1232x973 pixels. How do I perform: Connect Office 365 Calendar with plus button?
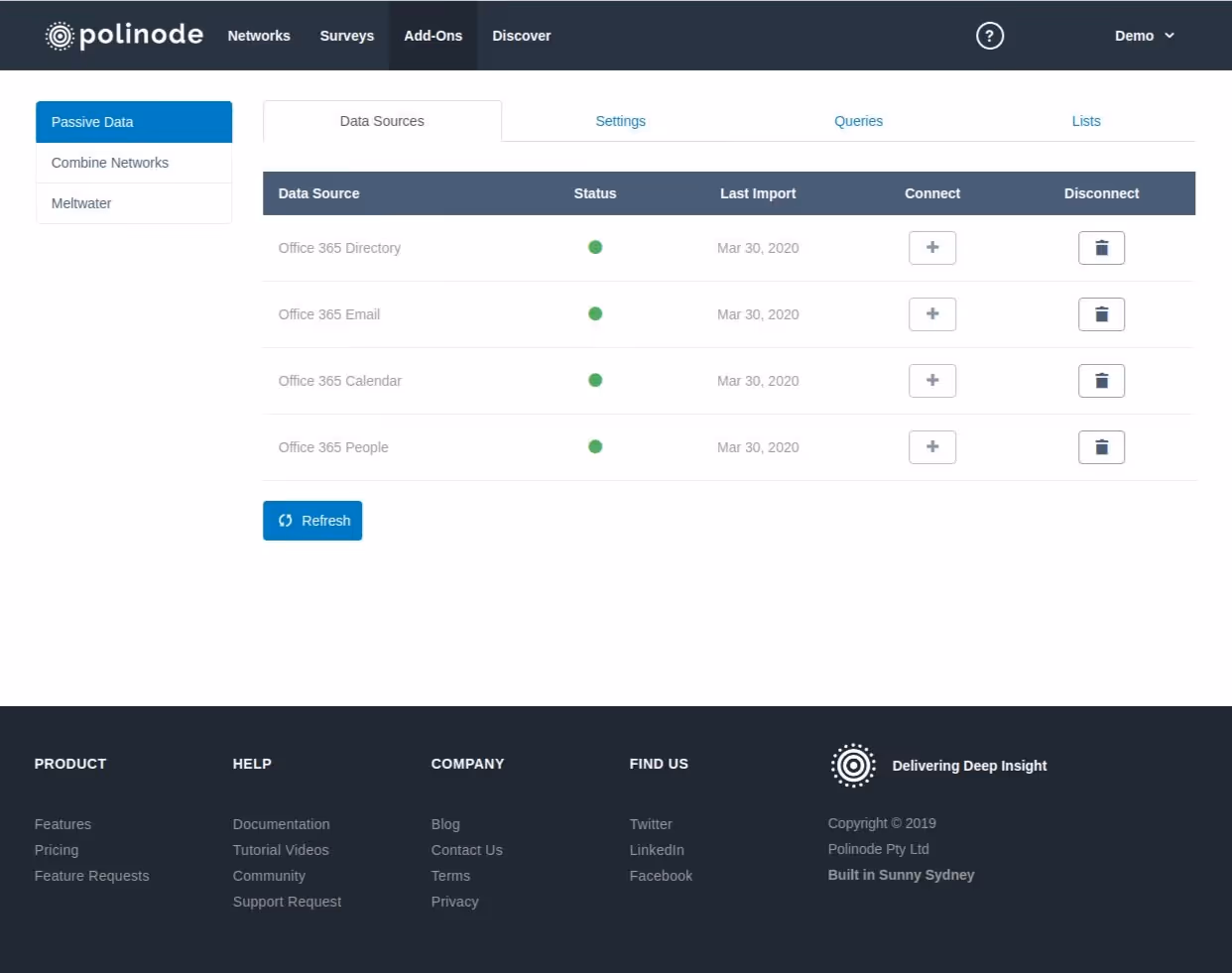932,381
